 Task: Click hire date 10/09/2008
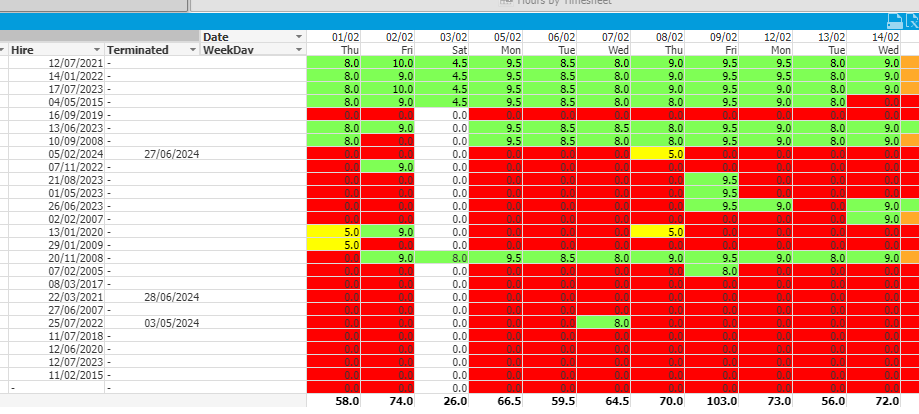(76, 141)
